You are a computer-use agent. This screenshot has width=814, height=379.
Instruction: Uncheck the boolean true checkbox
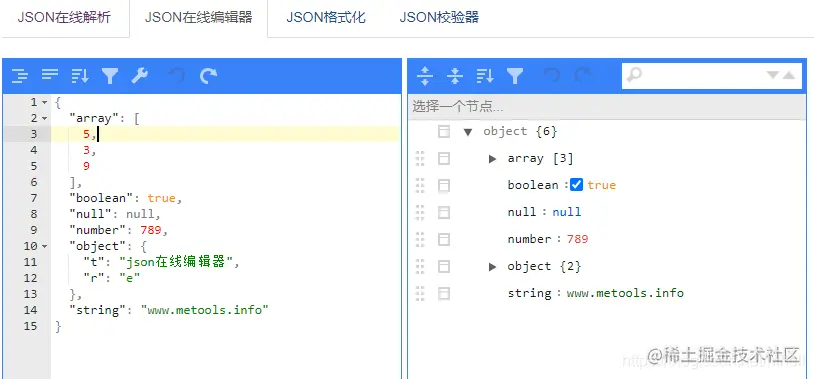click(576, 185)
